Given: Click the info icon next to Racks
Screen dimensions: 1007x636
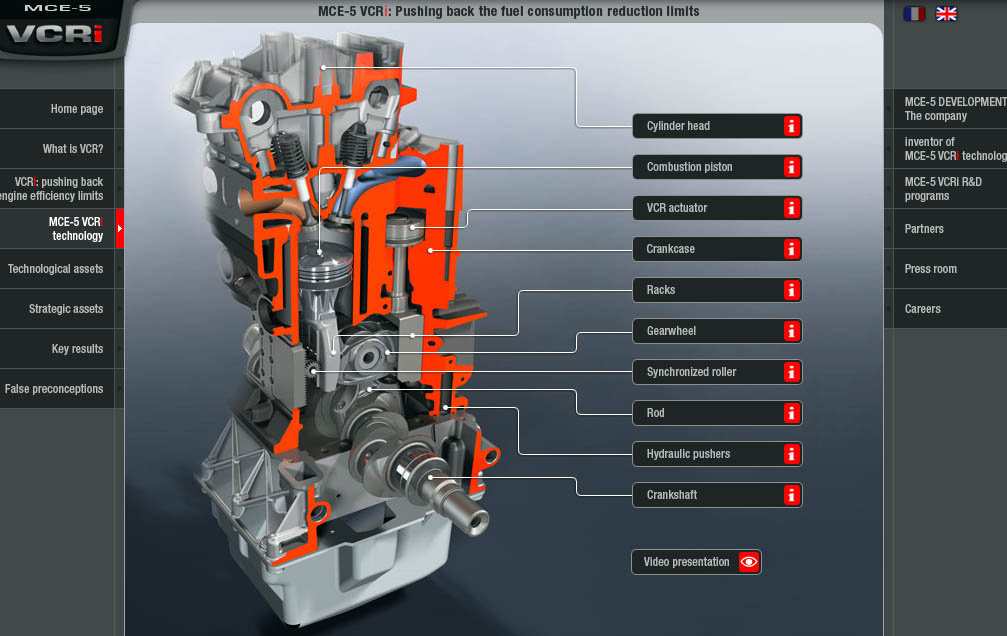Looking at the screenshot, I should tap(791, 290).
